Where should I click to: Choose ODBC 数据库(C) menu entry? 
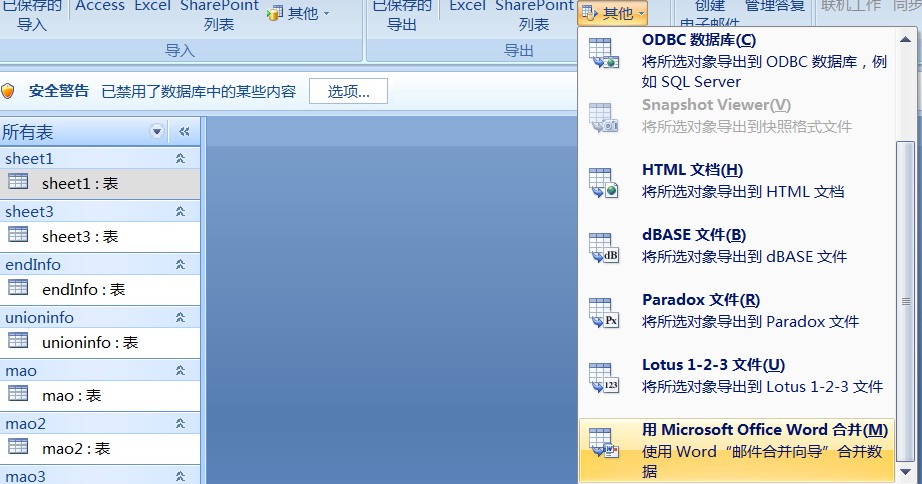pyautogui.click(x=737, y=61)
